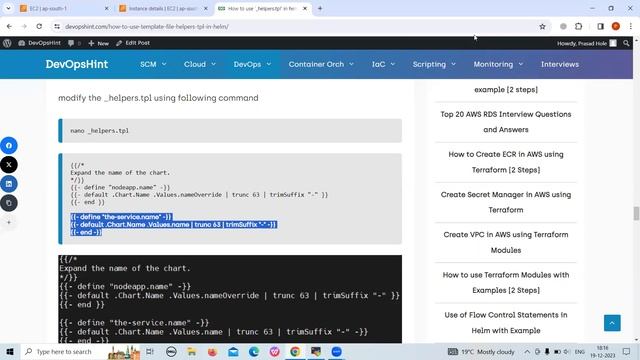This screenshot has height=360, width=640.
Task: Open the taskbar clock and date
Action: pos(602,352)
